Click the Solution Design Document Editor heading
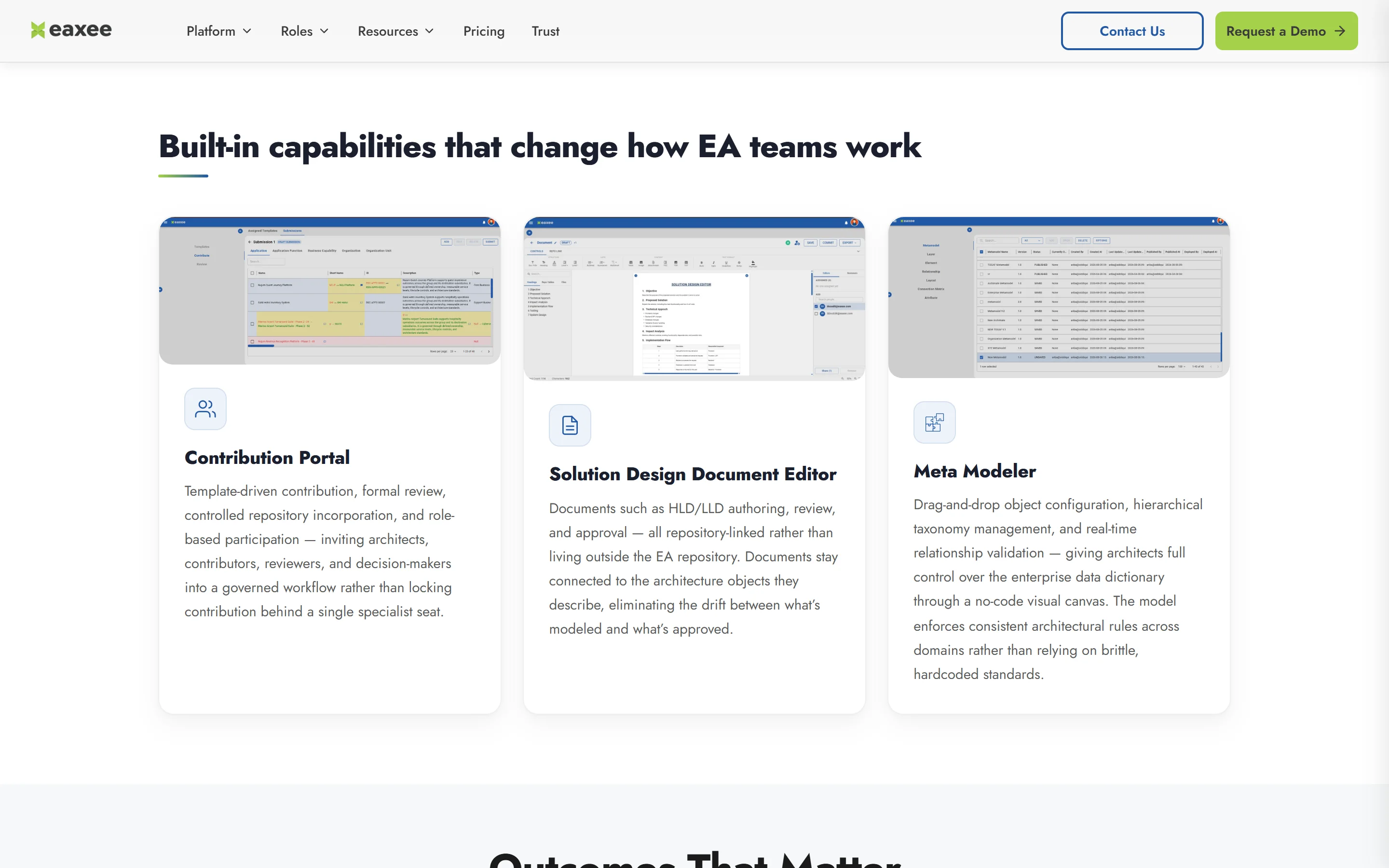 click(x=693, y=474)
